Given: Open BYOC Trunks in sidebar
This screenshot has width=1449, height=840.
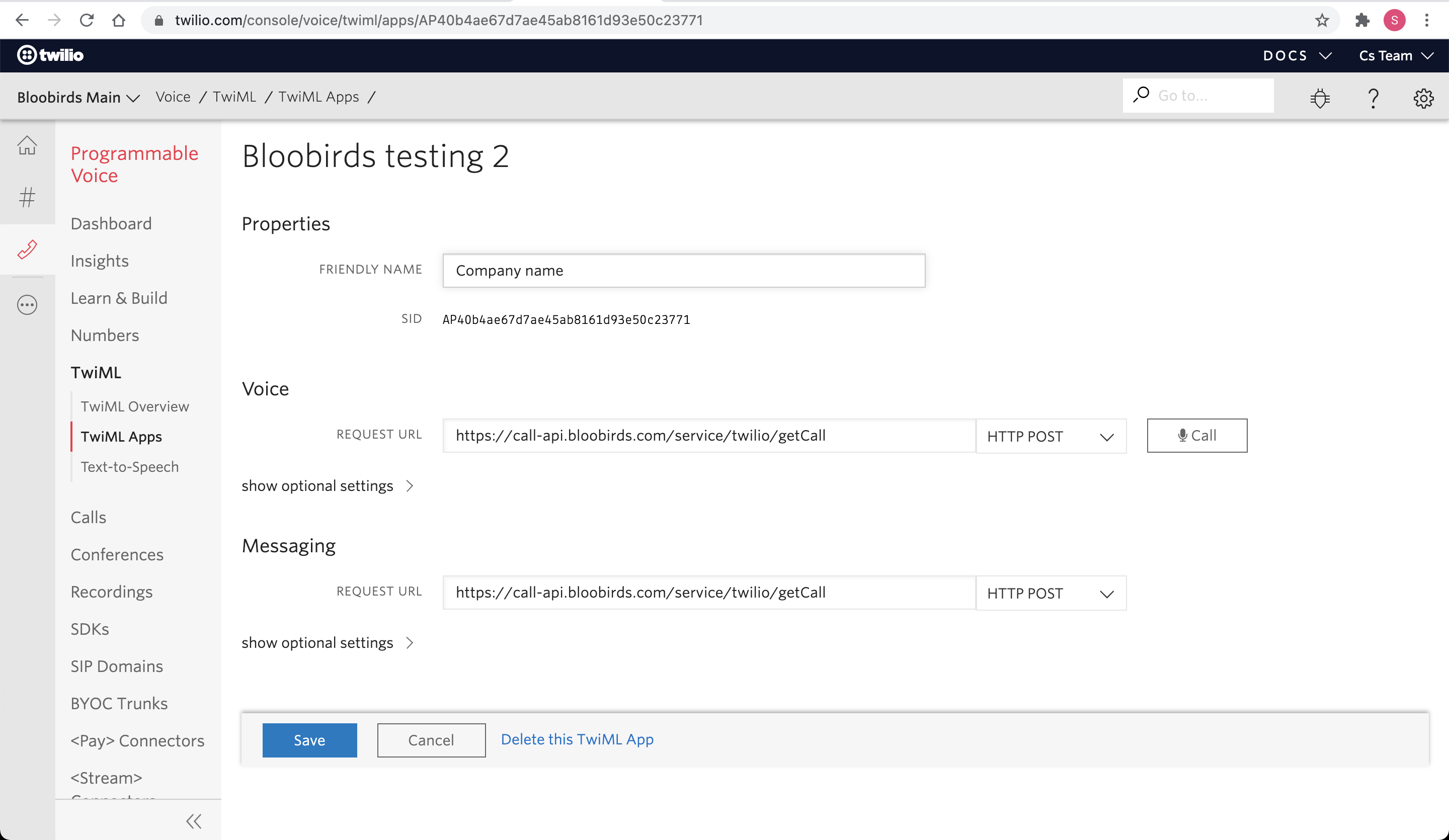Looking at the screenshot, I should (x=119, y=704).
